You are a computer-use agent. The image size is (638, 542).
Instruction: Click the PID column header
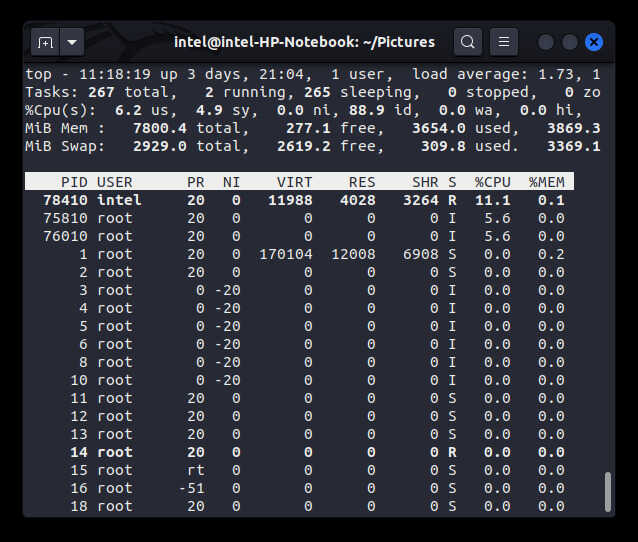[x=74, y=182]
